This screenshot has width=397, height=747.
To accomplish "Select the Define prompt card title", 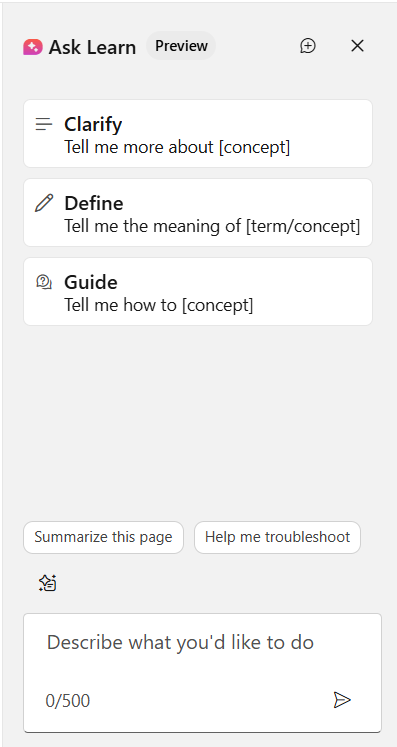I will point(94,203).
